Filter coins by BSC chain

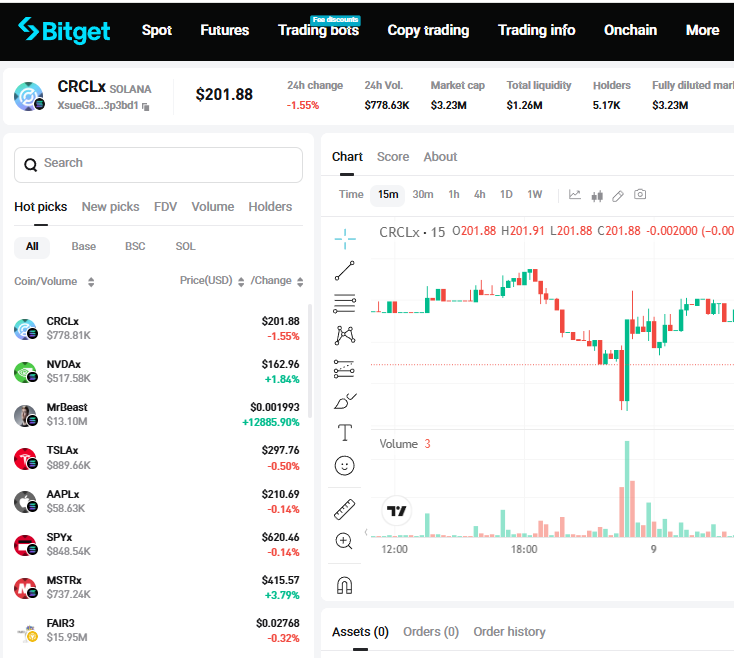click(x=135, y=247)
